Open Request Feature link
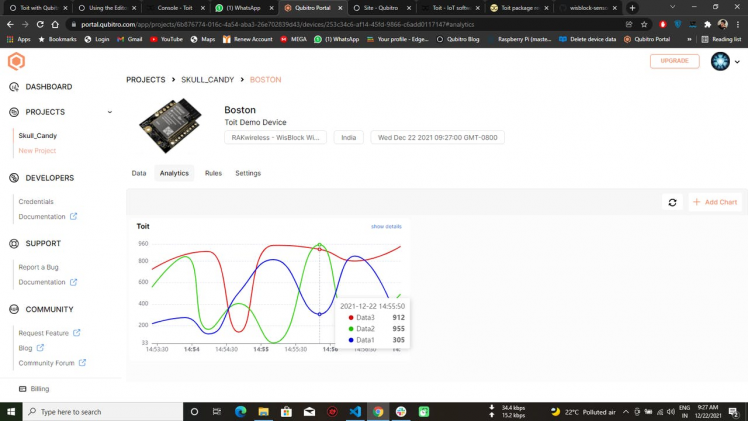The width and height of the screenshot is (748, 421). coord(49,333)
